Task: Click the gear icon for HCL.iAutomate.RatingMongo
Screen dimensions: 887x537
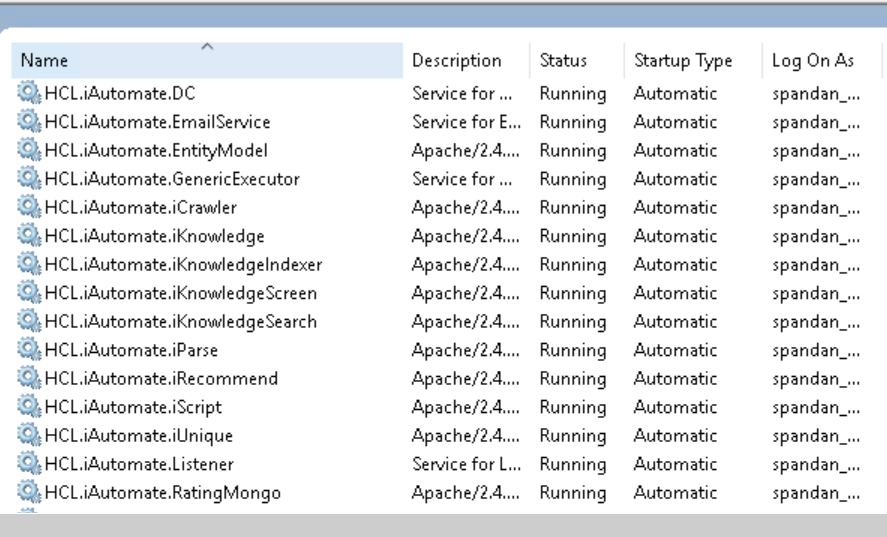Action: pos(29,492)
